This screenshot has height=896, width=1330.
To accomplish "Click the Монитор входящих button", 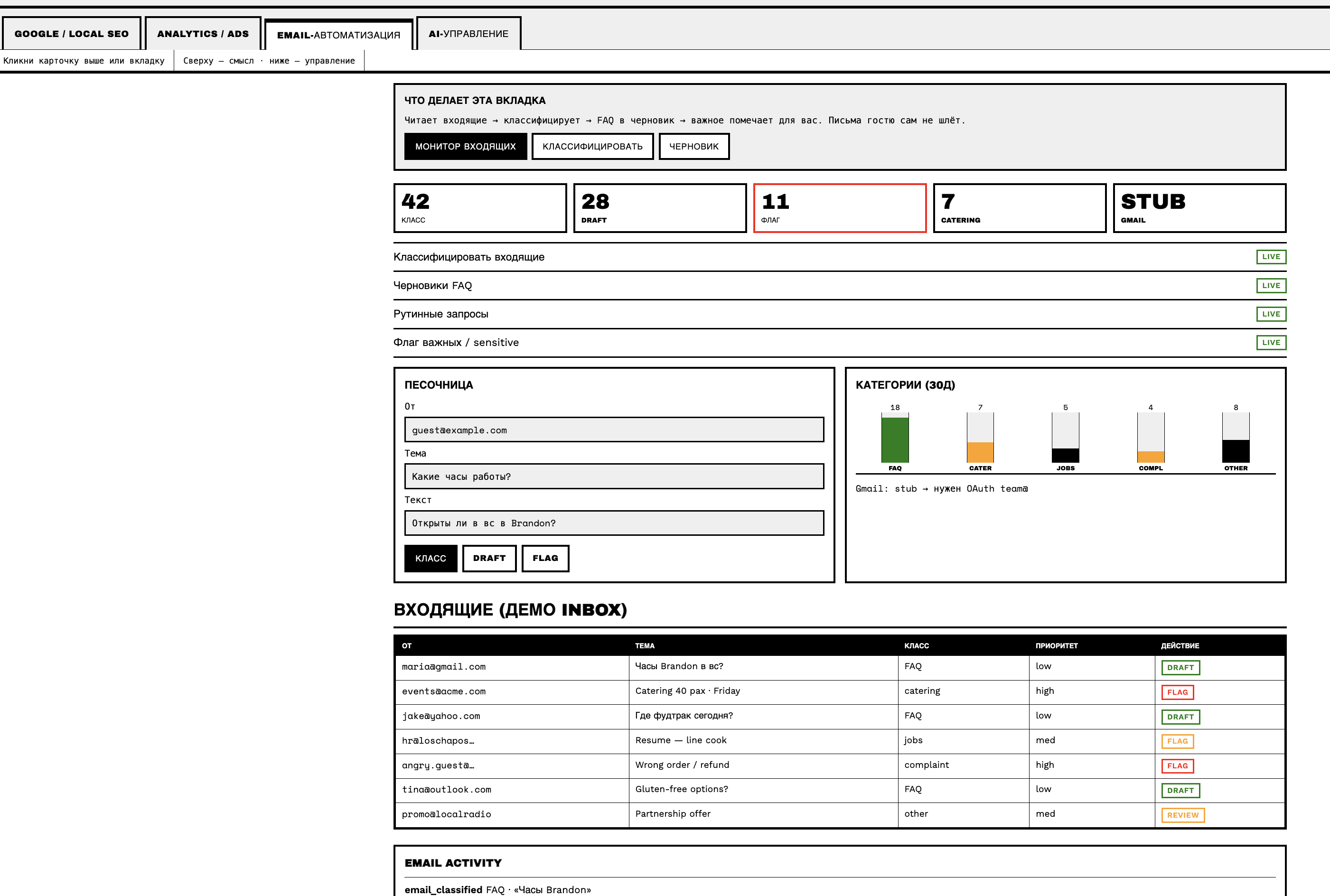I will click(465, 146).
